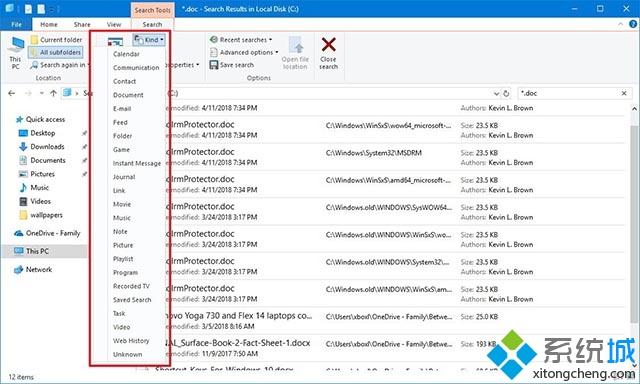Choose Instant Message from Kind list
The width and height of the screenshot is (640, 384).
coord(137,163)
